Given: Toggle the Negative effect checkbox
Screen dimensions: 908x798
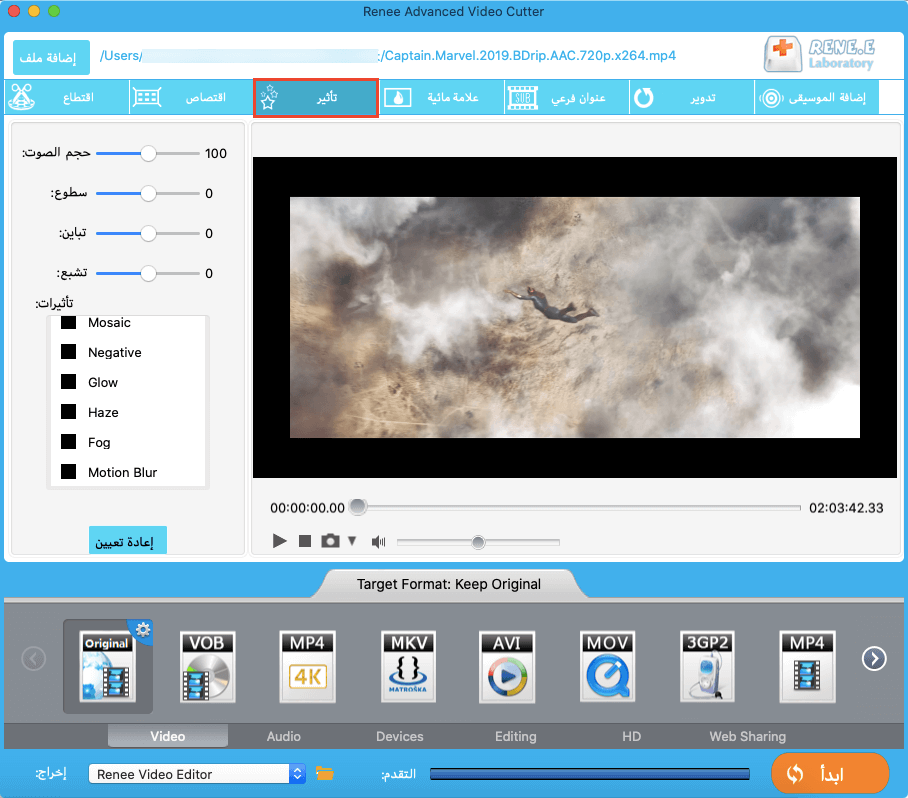Looking at the screenshot, I should [x=69, y=352].
